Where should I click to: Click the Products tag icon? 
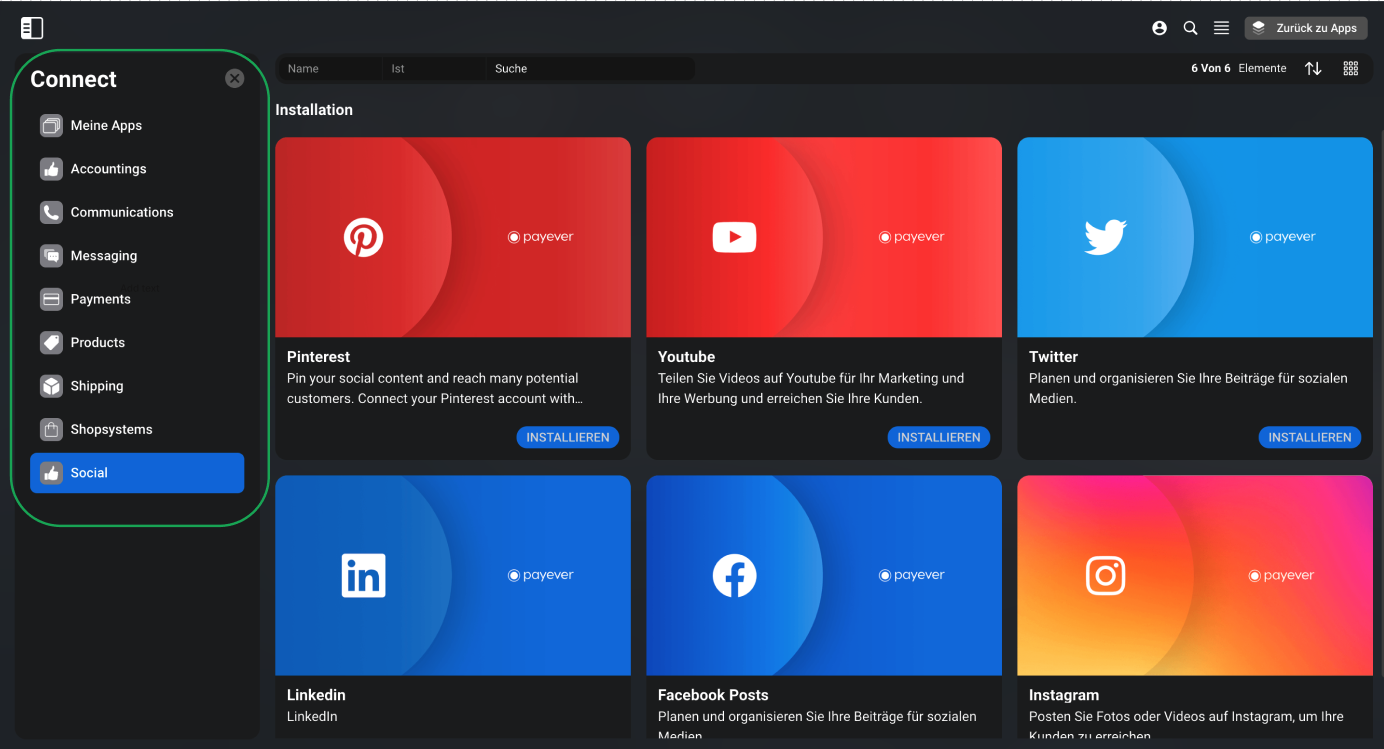51,343
